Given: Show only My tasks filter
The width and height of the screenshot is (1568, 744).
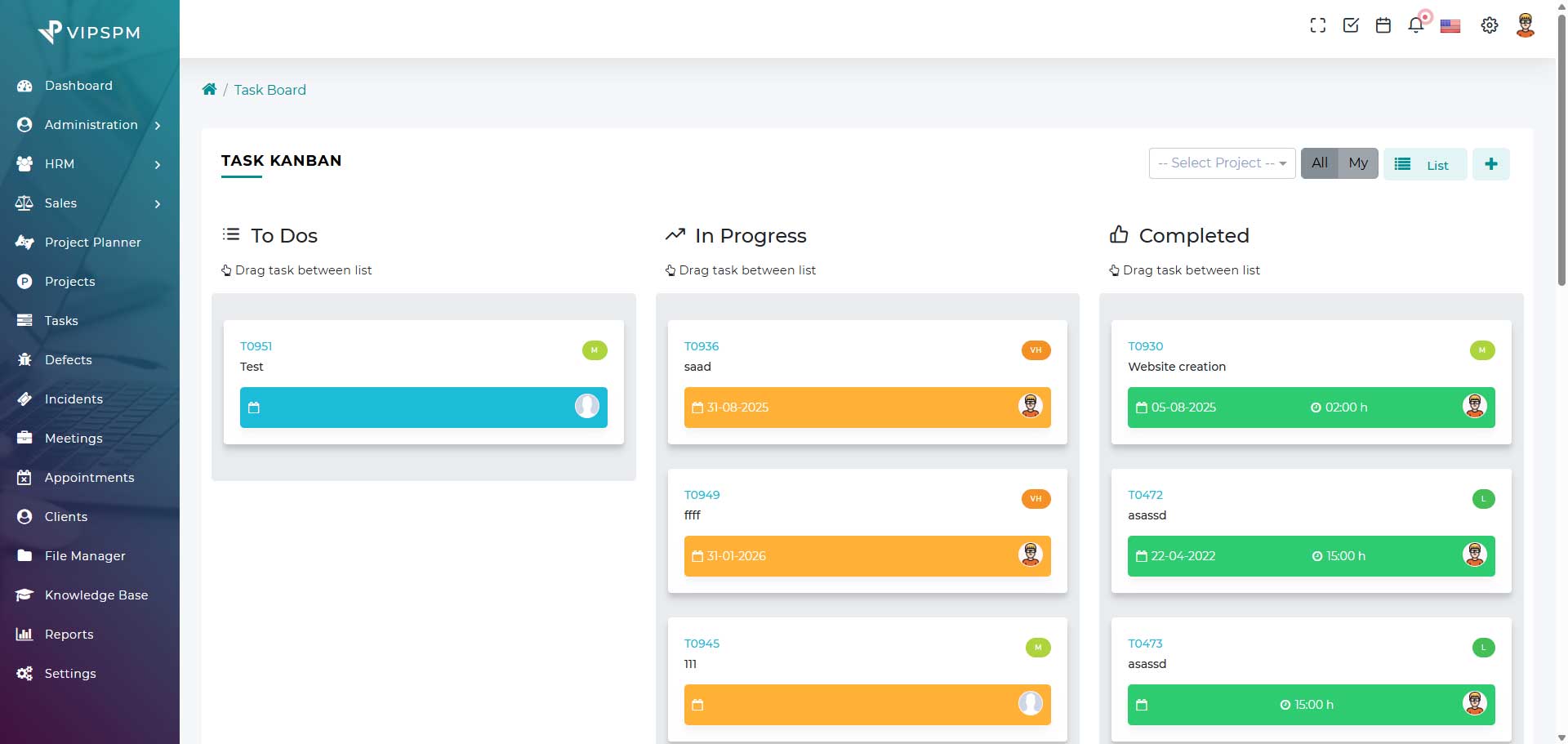Looking at the screenshot, I should [1358, 163].
